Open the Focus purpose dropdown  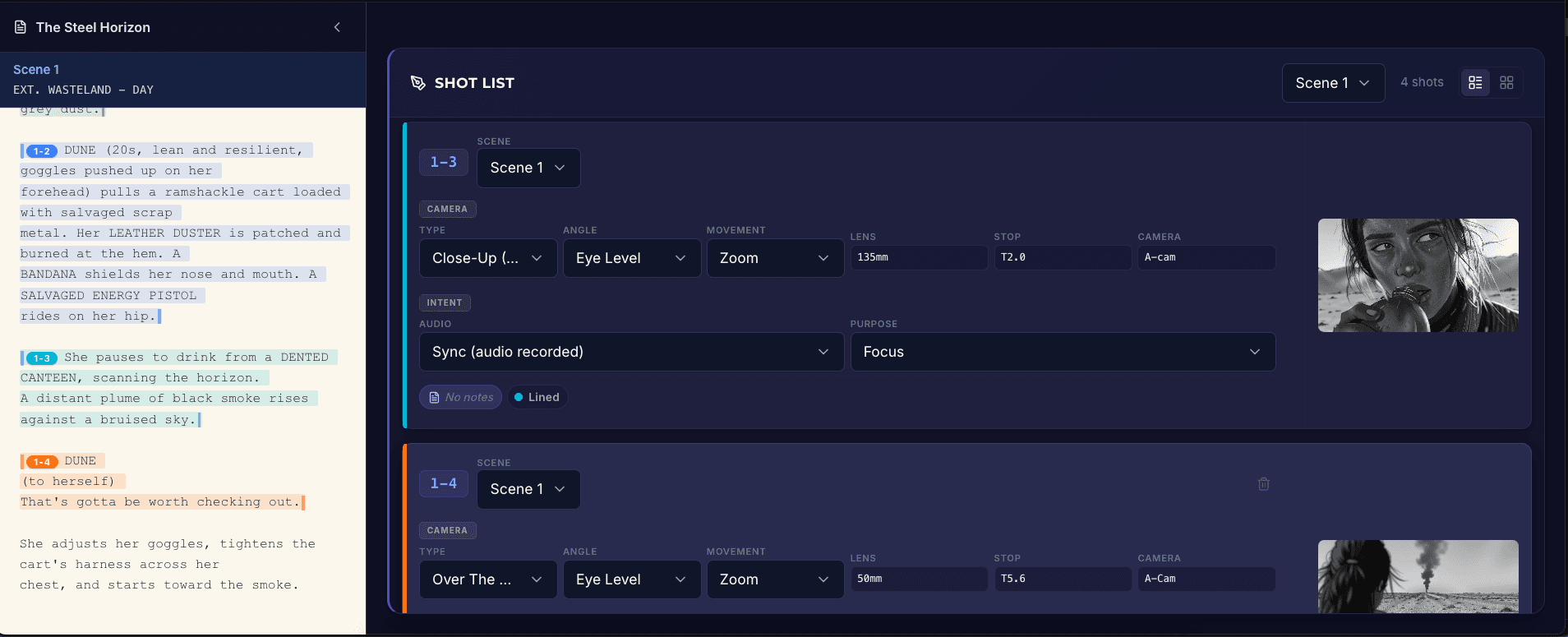(x=1063, y=352)
